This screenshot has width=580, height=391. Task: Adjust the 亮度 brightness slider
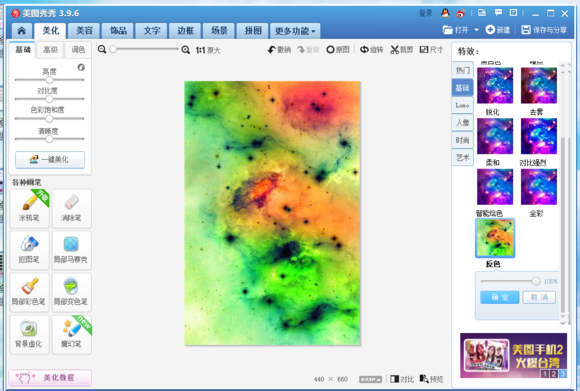(50, 80)
